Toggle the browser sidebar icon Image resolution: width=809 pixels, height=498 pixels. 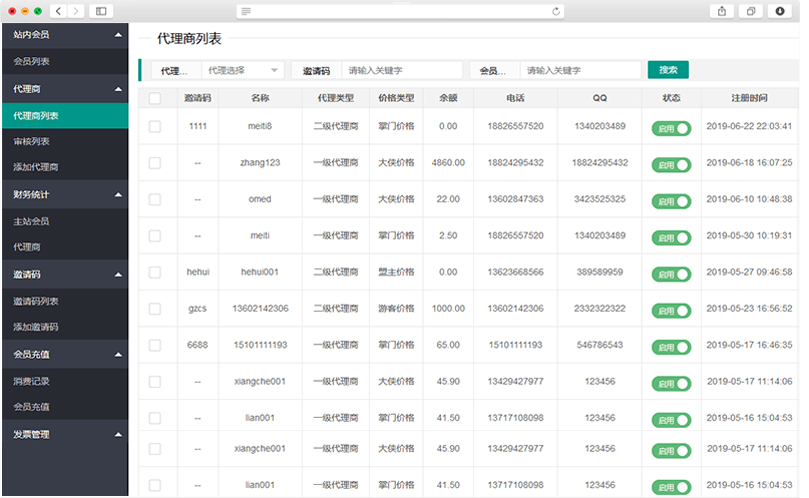coord(101,11)
